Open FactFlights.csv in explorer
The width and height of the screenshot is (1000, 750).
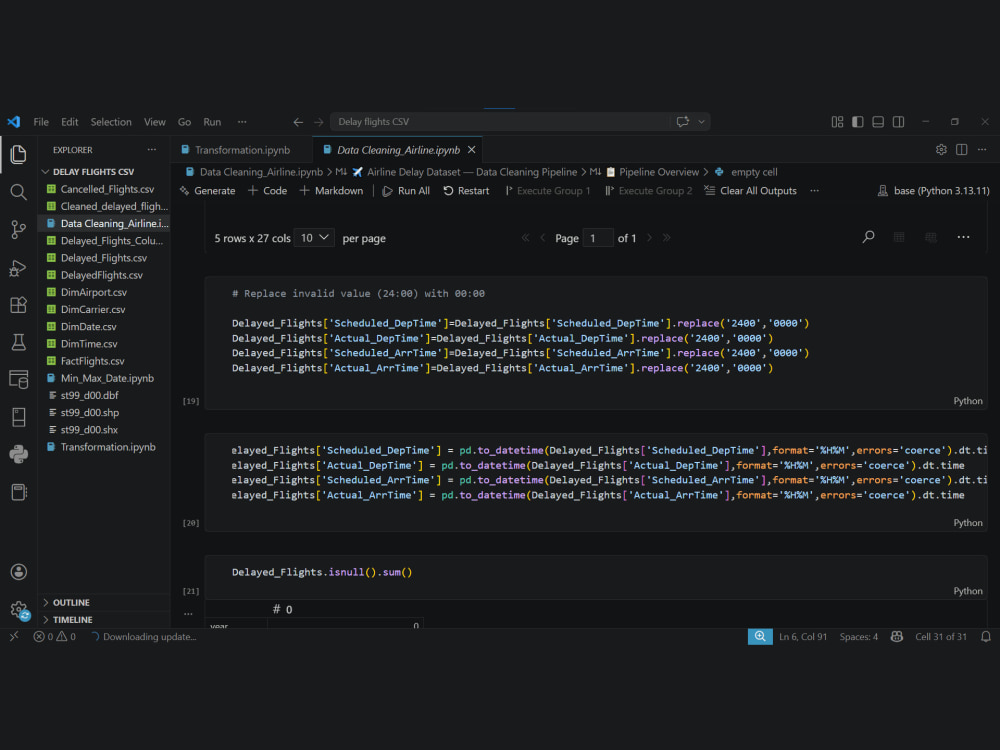pyautogui.click(x=92, y=361)
